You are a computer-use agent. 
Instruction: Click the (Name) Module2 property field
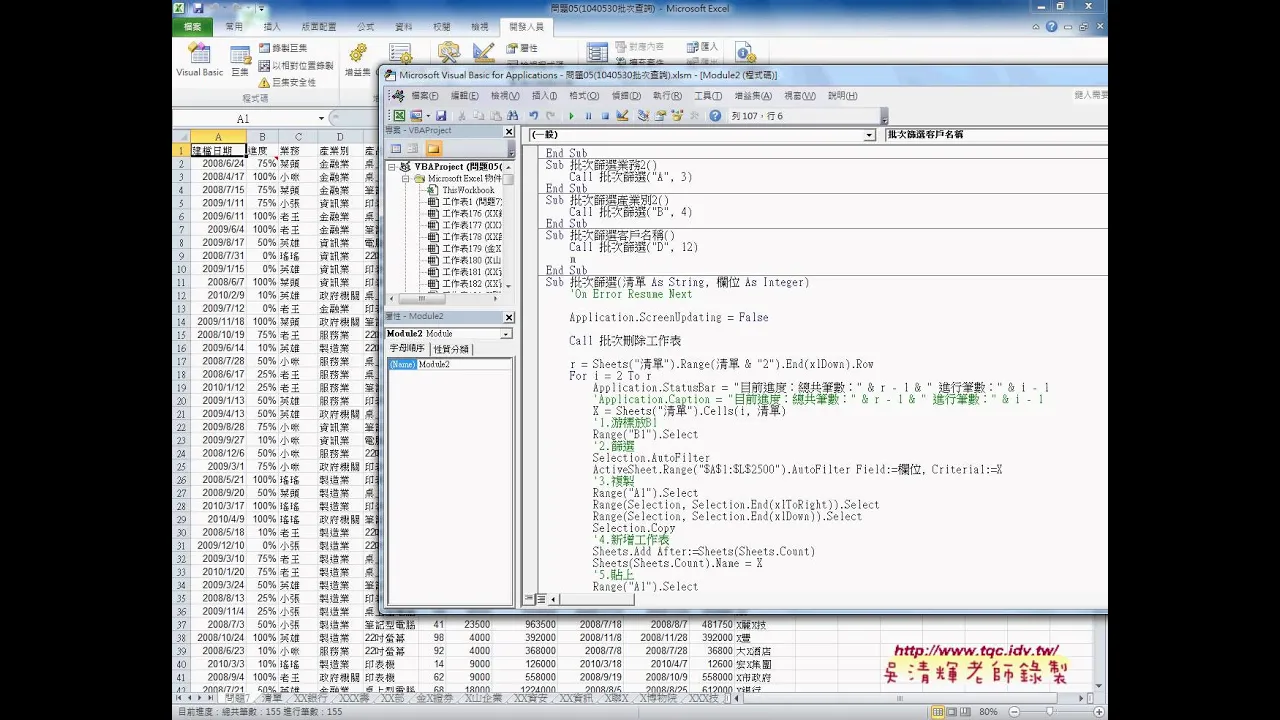pyautogui.click(x=449, y=364)
